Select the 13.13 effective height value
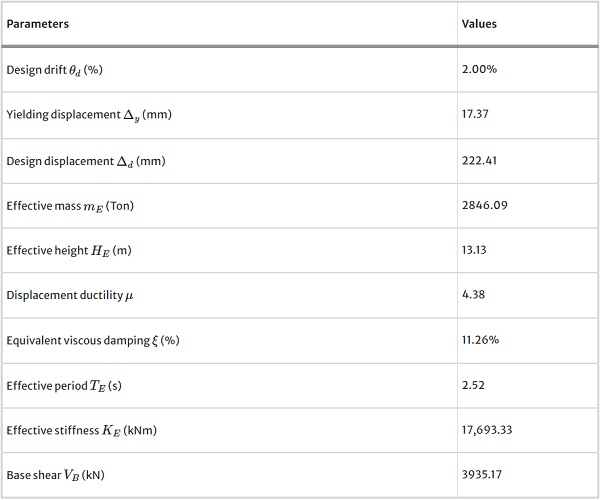Image resolution: width=600 pixels, height=500 pixels. tap(474, 250)
